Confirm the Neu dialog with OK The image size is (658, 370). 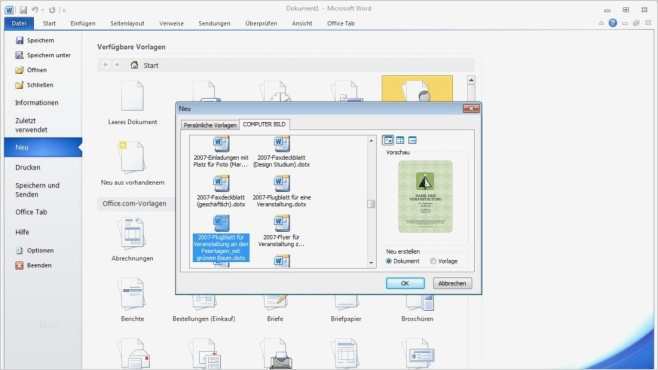pyautogui.click(x=405, y=283)
